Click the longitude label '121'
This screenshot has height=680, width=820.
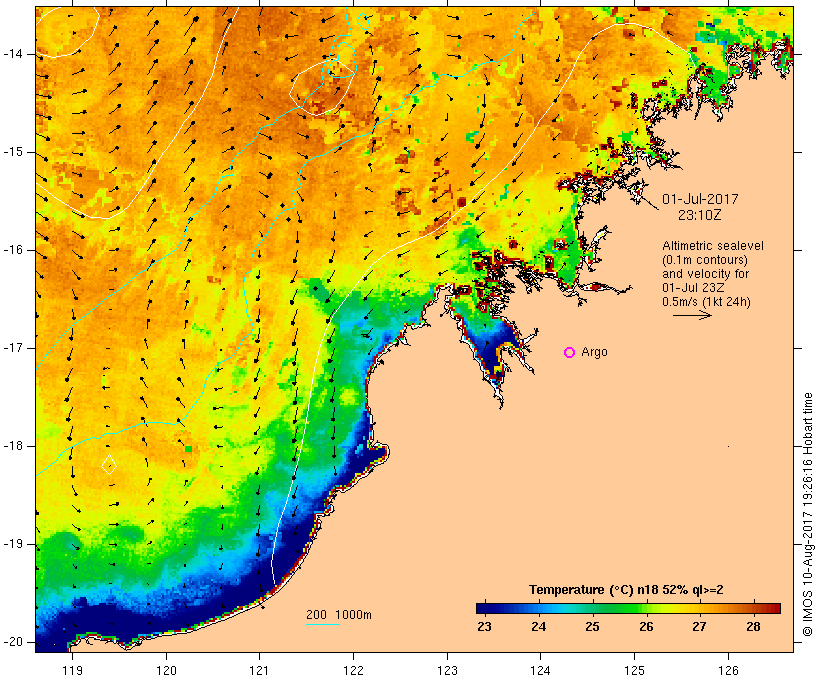259,671
